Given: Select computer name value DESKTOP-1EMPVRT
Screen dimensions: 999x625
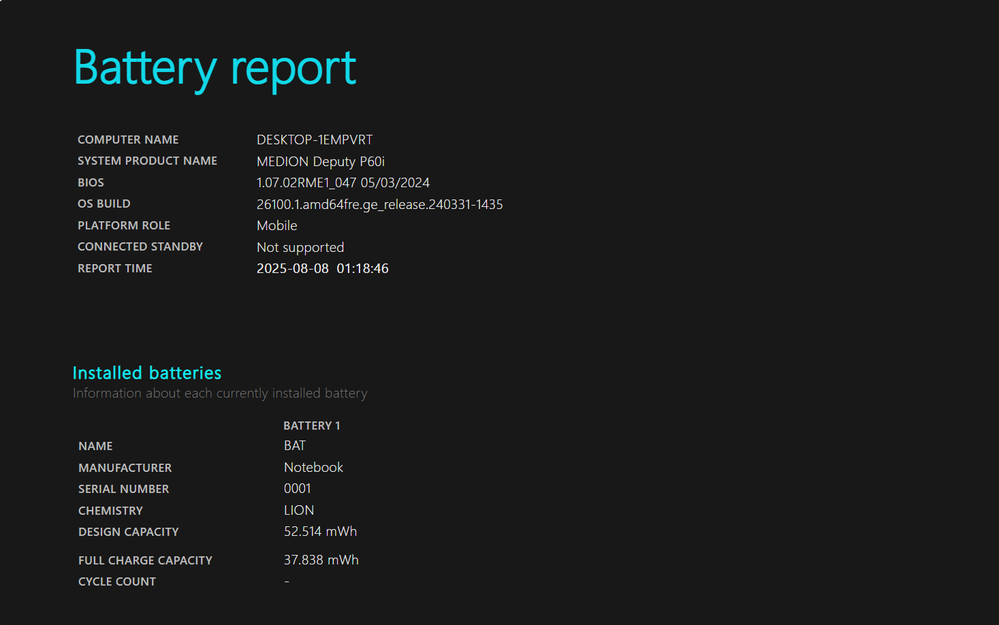Looking at the screenshot, I should click(x=314, y=140).
